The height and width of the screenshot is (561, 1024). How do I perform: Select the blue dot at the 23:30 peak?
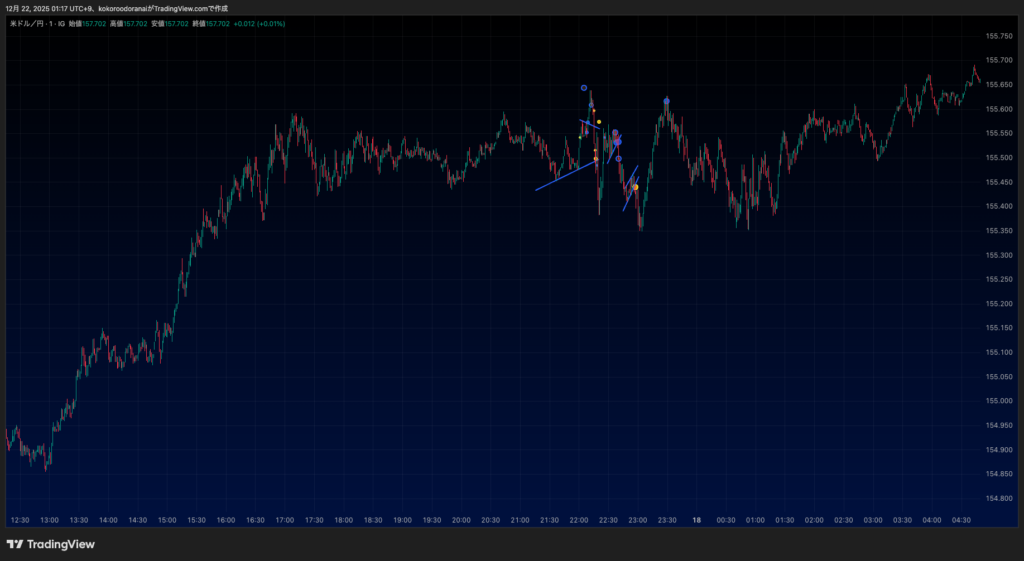click(x=666, y=101)
